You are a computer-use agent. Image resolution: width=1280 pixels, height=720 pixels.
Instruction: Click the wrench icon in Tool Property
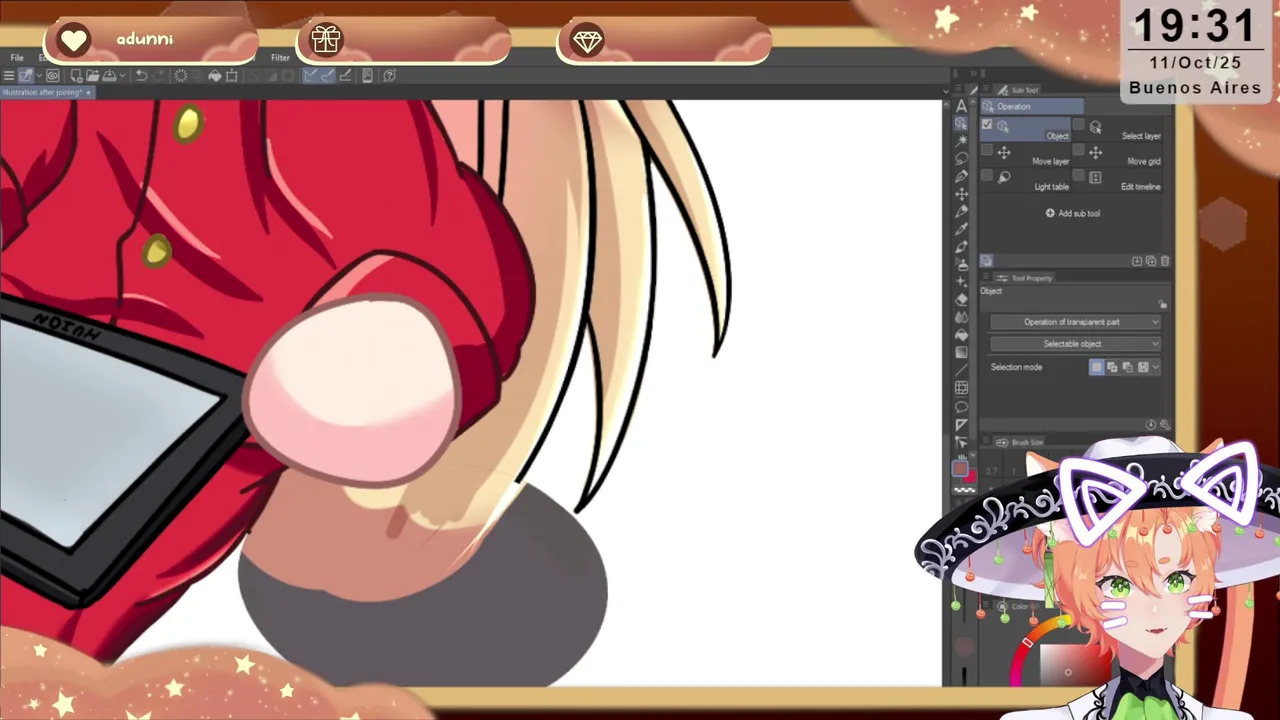pos(1165,425)
